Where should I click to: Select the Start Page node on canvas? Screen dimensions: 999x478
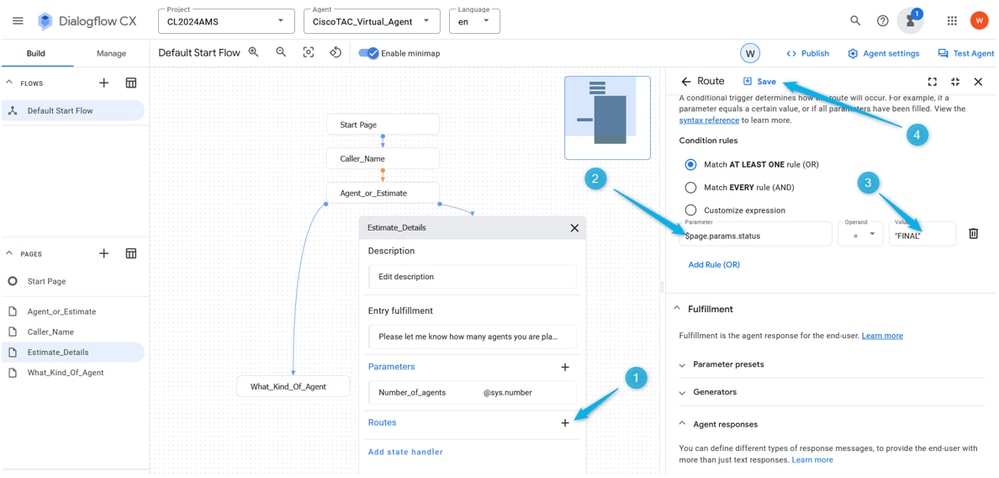[x=383, y=125]
